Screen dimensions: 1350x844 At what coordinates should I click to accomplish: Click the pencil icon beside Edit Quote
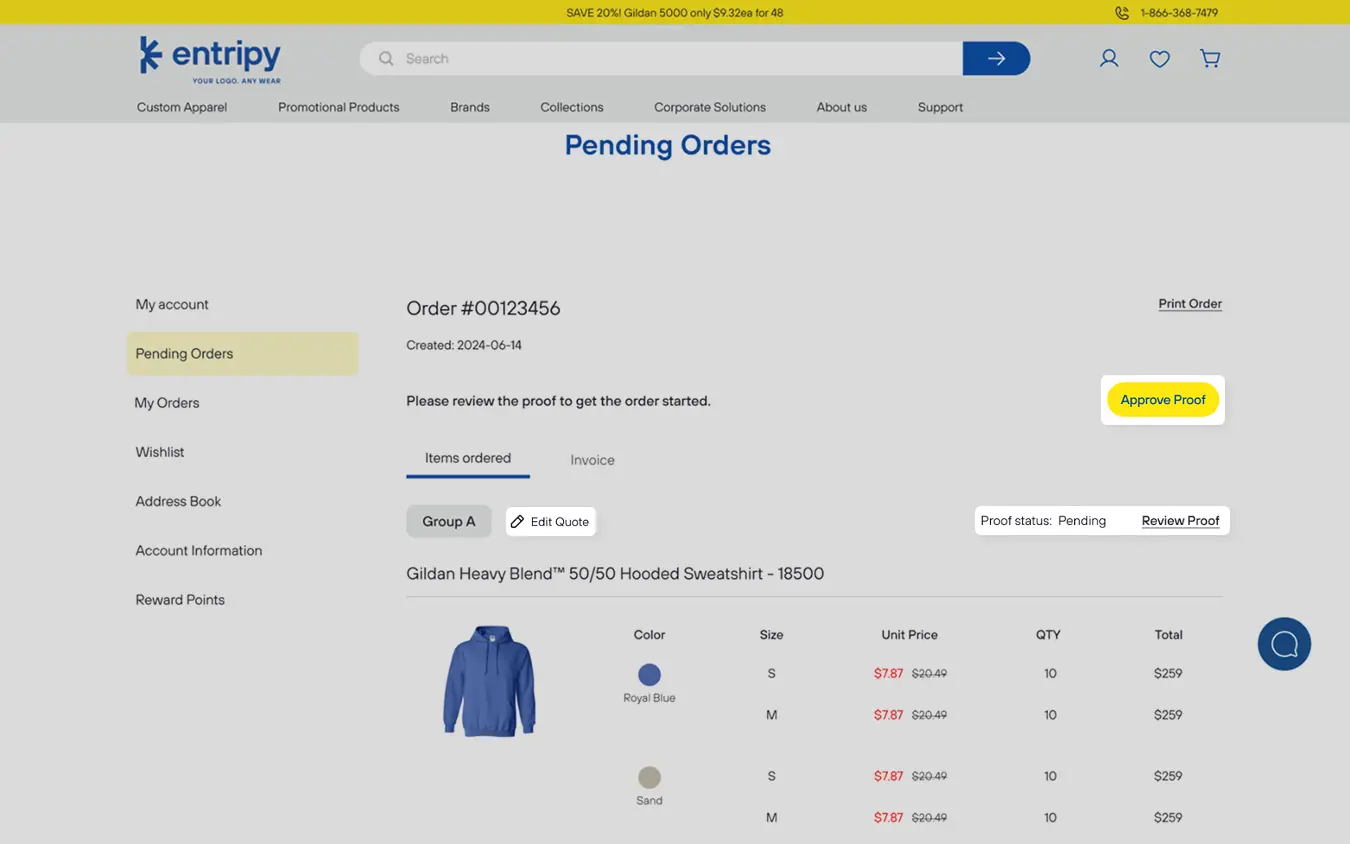(x=517, y=522)
